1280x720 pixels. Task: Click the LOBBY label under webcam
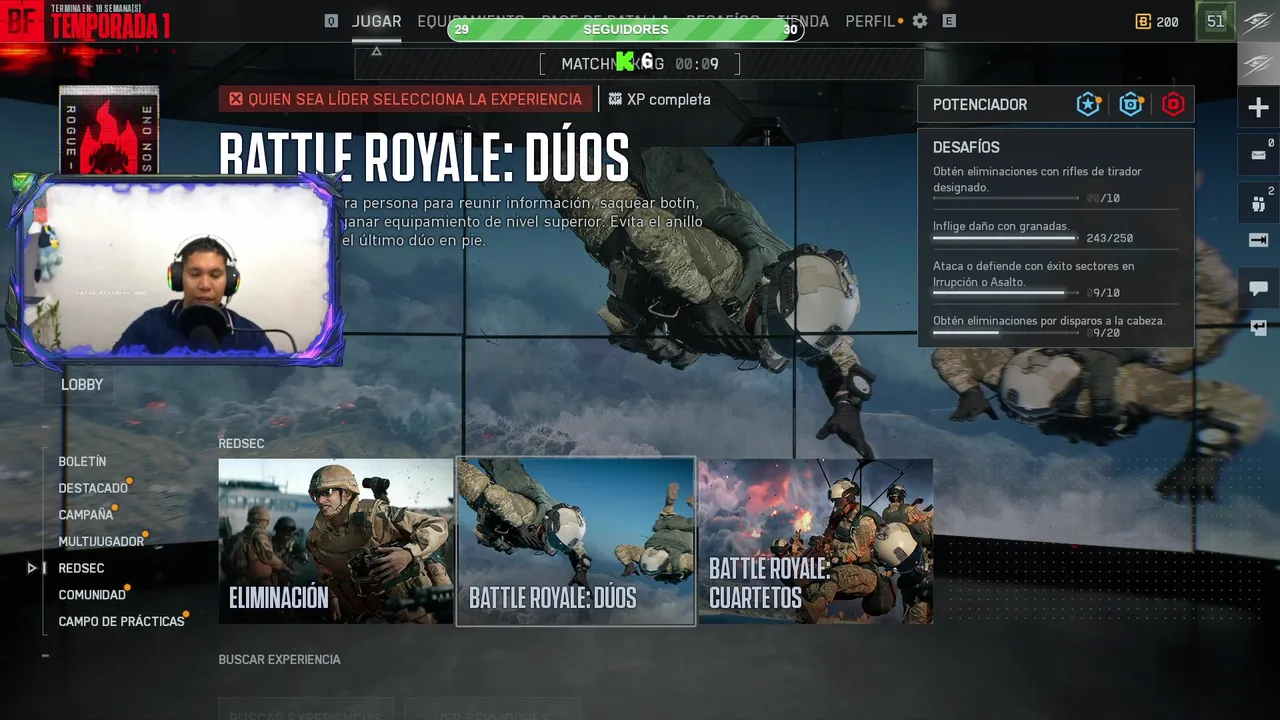click(x=82, y=384)
